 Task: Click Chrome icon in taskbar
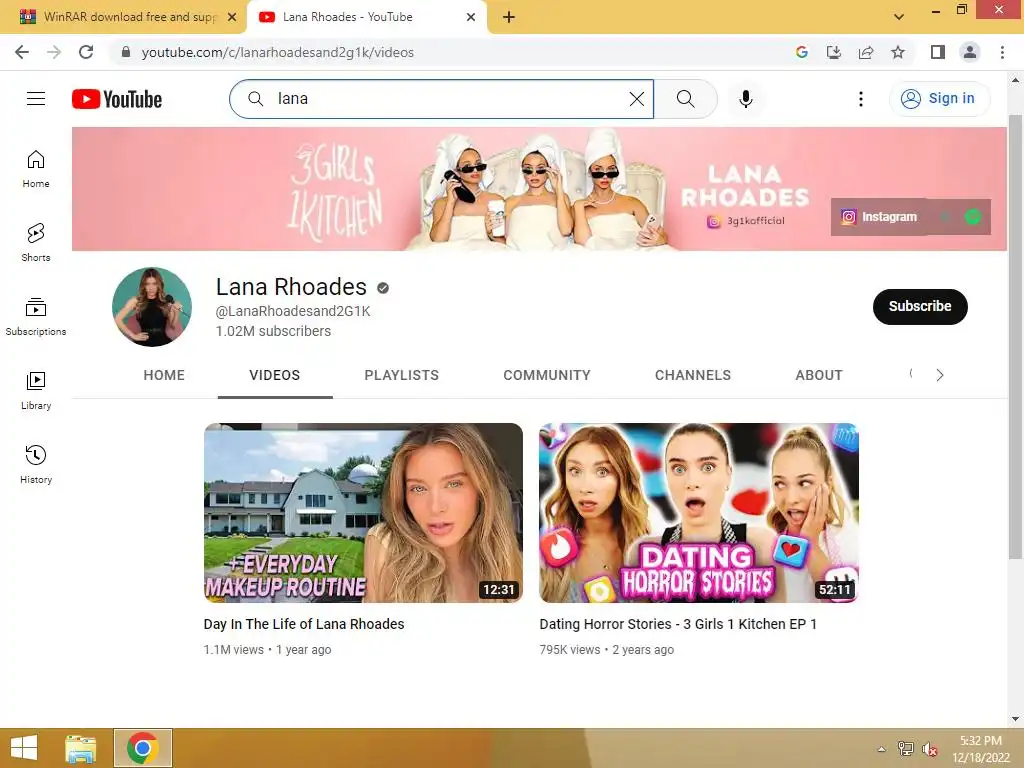pos(143,748)
